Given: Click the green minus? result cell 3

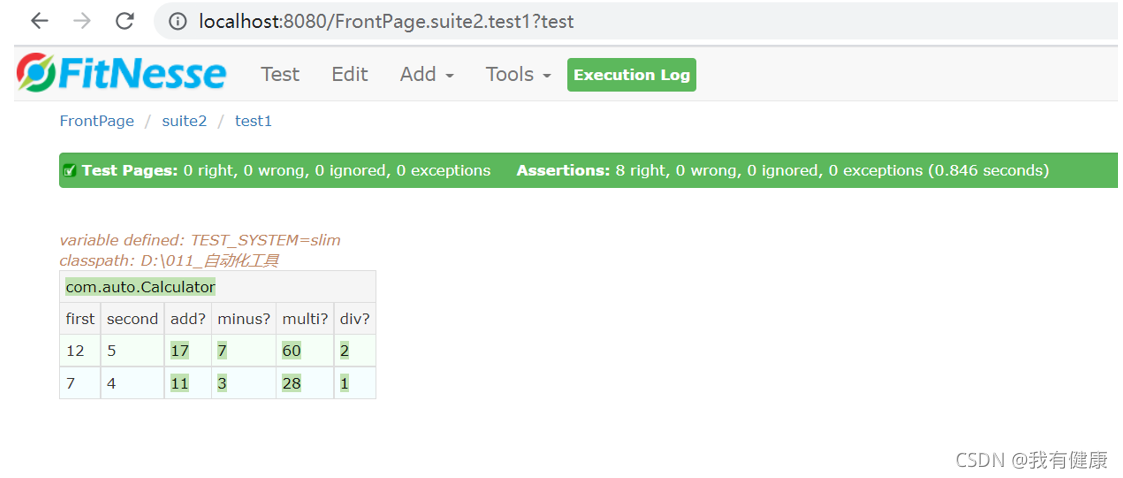Looking at the screenshot, I should tap(223, 383).
